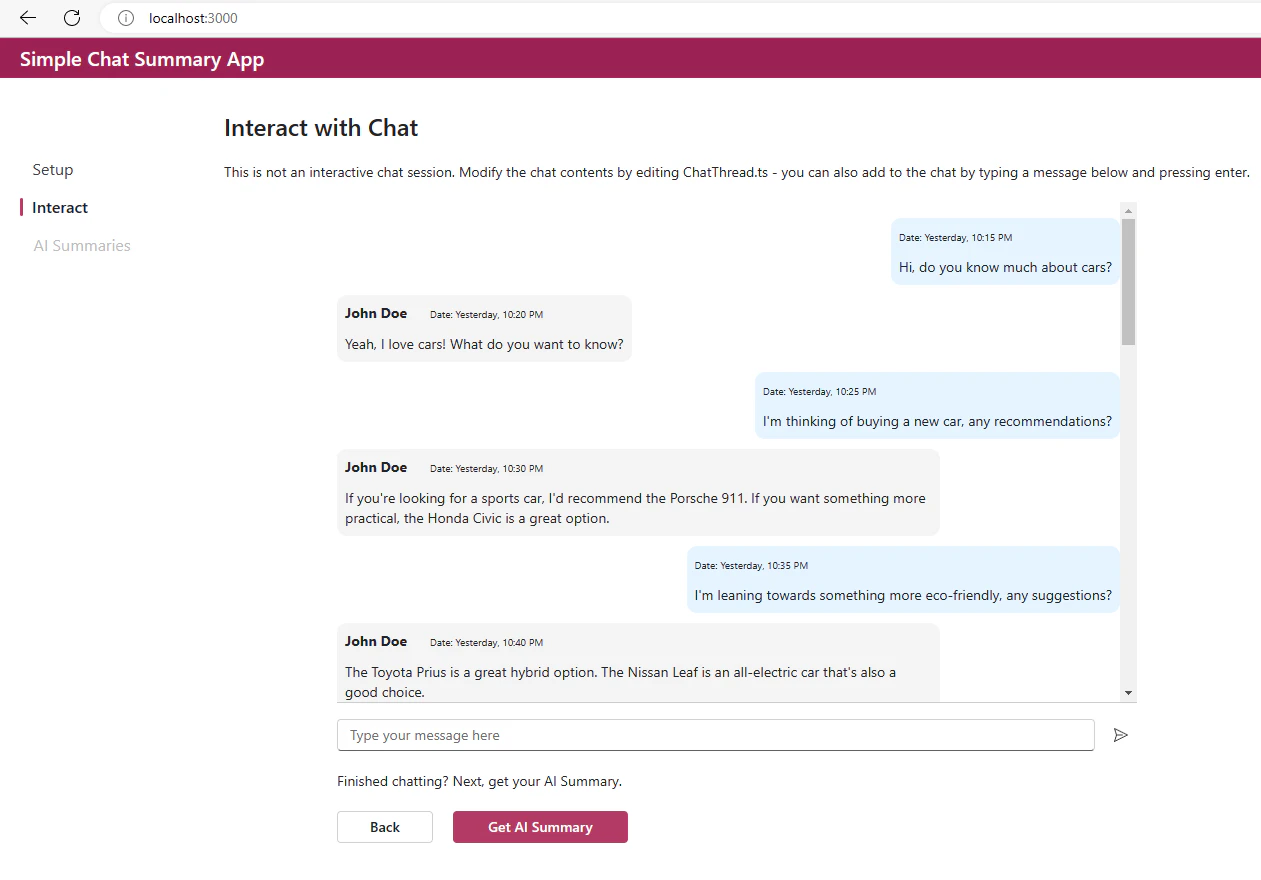
Task: Select the Interact step in sidebar
Action: 60,208
